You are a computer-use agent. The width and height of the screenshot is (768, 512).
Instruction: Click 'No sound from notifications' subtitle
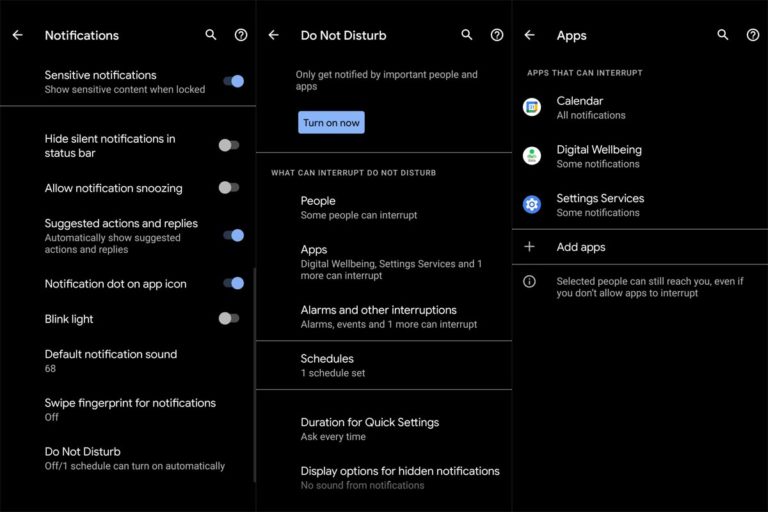click(x=362, y=485)
